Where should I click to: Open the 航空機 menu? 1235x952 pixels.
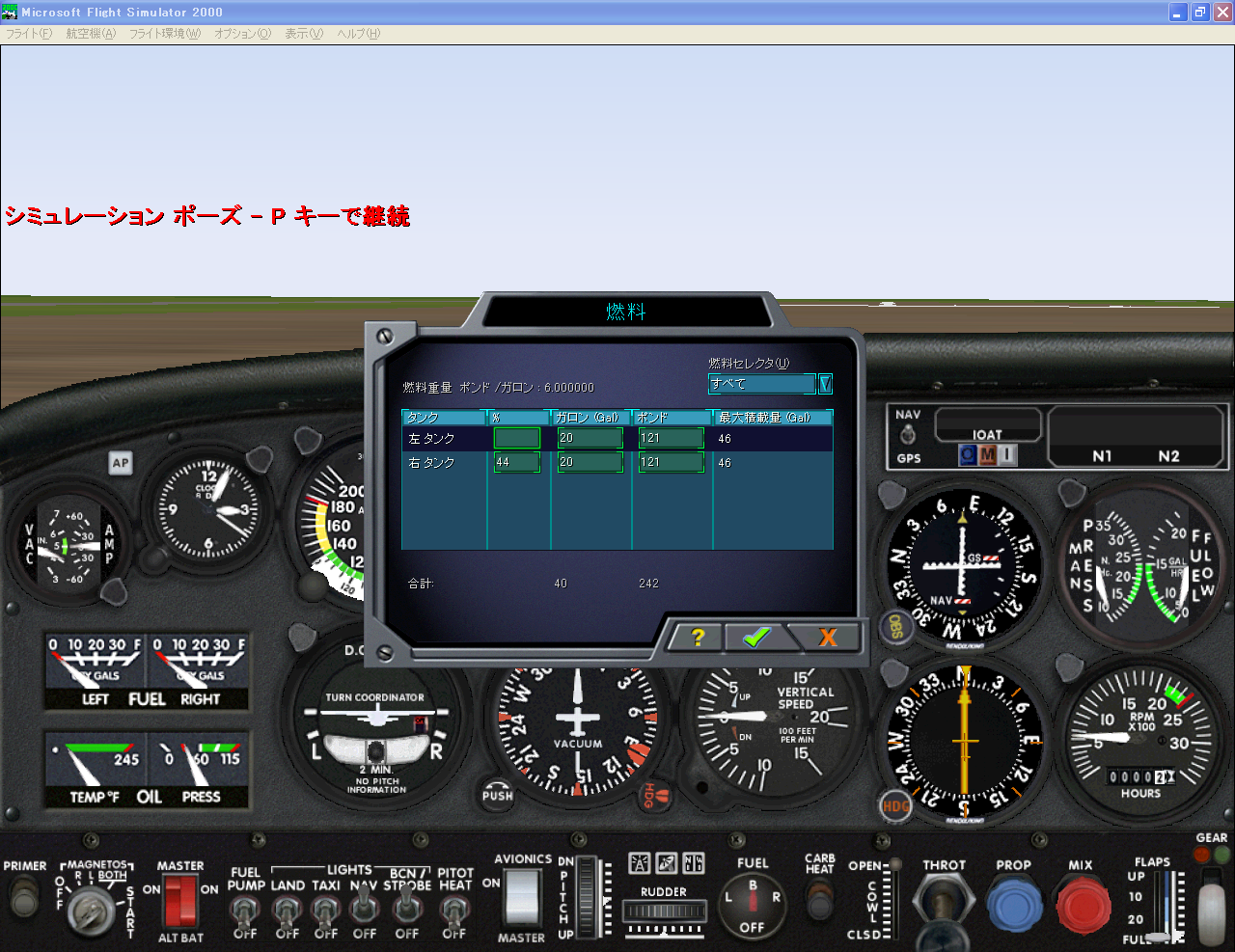click(x=91, y=34)
